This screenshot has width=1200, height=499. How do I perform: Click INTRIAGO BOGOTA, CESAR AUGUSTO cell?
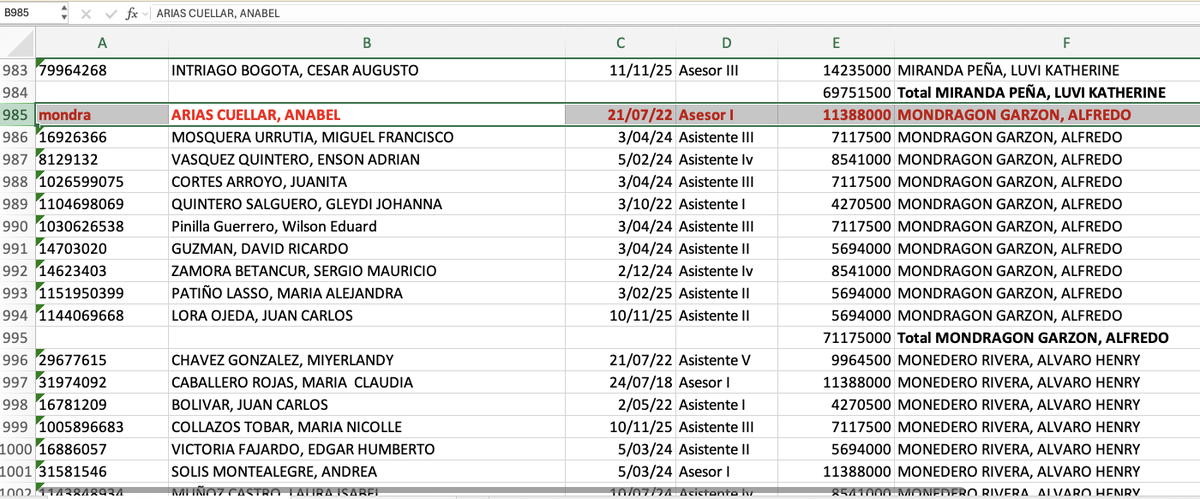367,71
